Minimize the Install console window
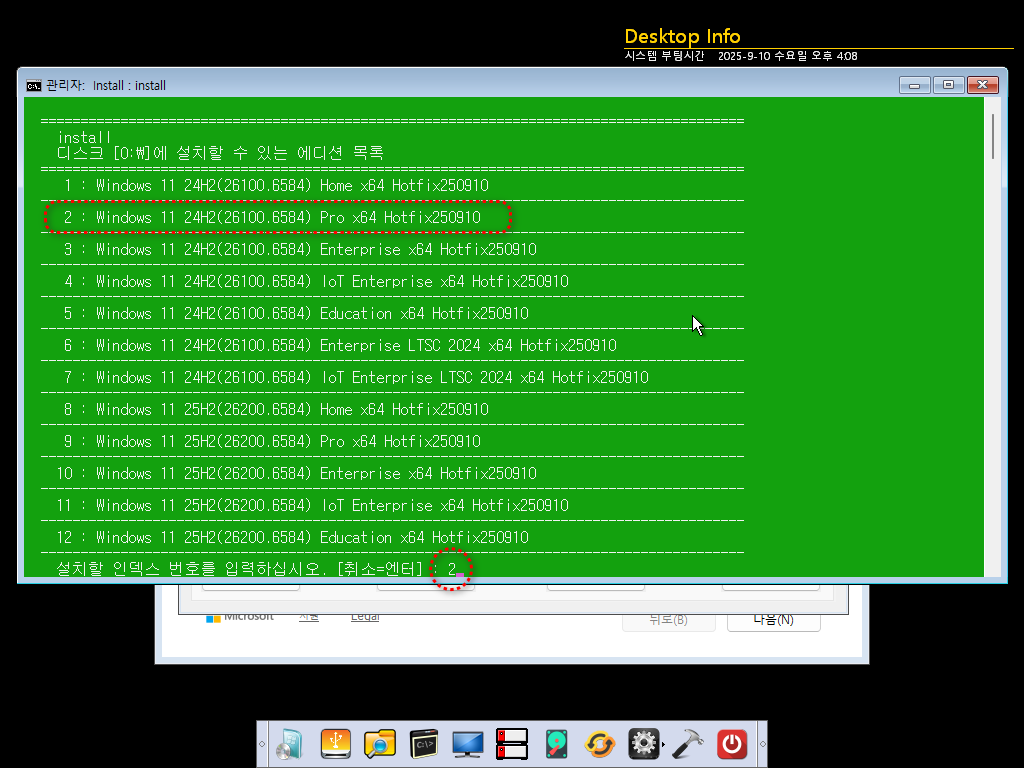Image resolution: width=1024 pixels, height=768 pixels. point(914,85)
